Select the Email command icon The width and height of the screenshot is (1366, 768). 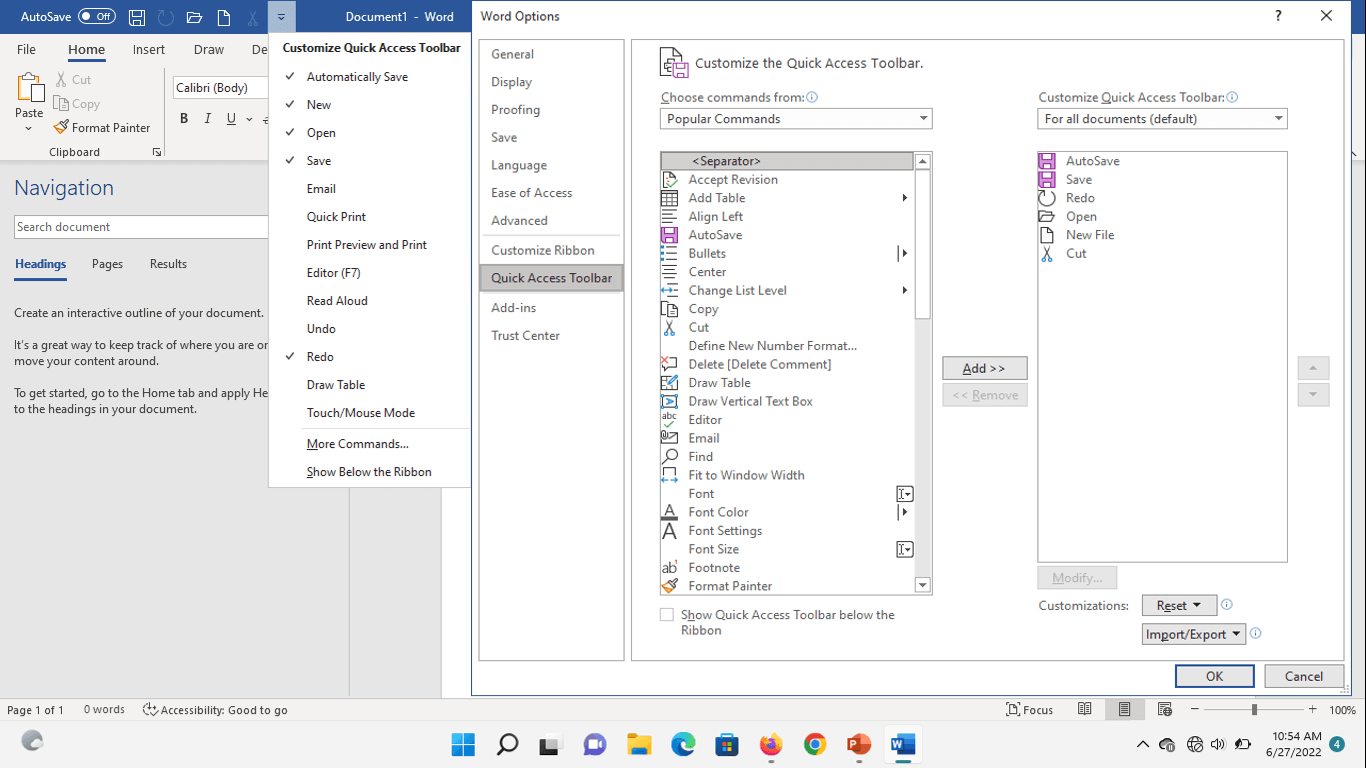669,437
